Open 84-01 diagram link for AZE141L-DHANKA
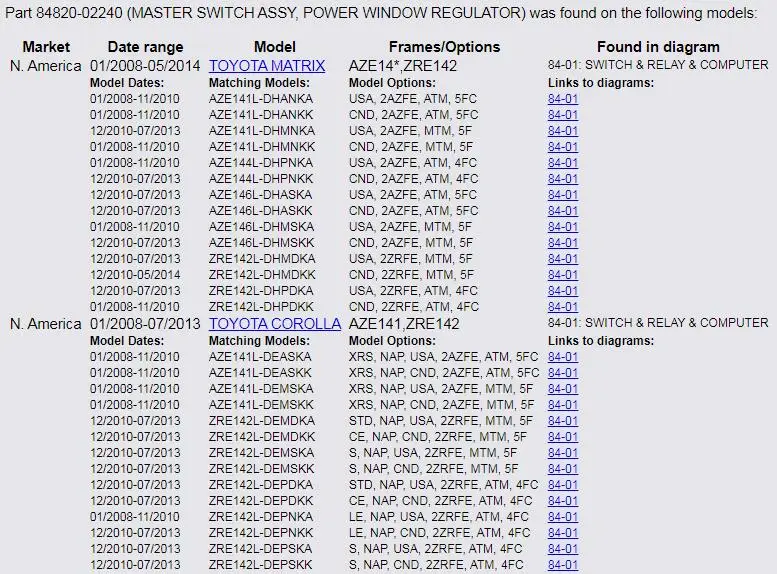This screenshot has width=777, height=574. pos(563,99)
